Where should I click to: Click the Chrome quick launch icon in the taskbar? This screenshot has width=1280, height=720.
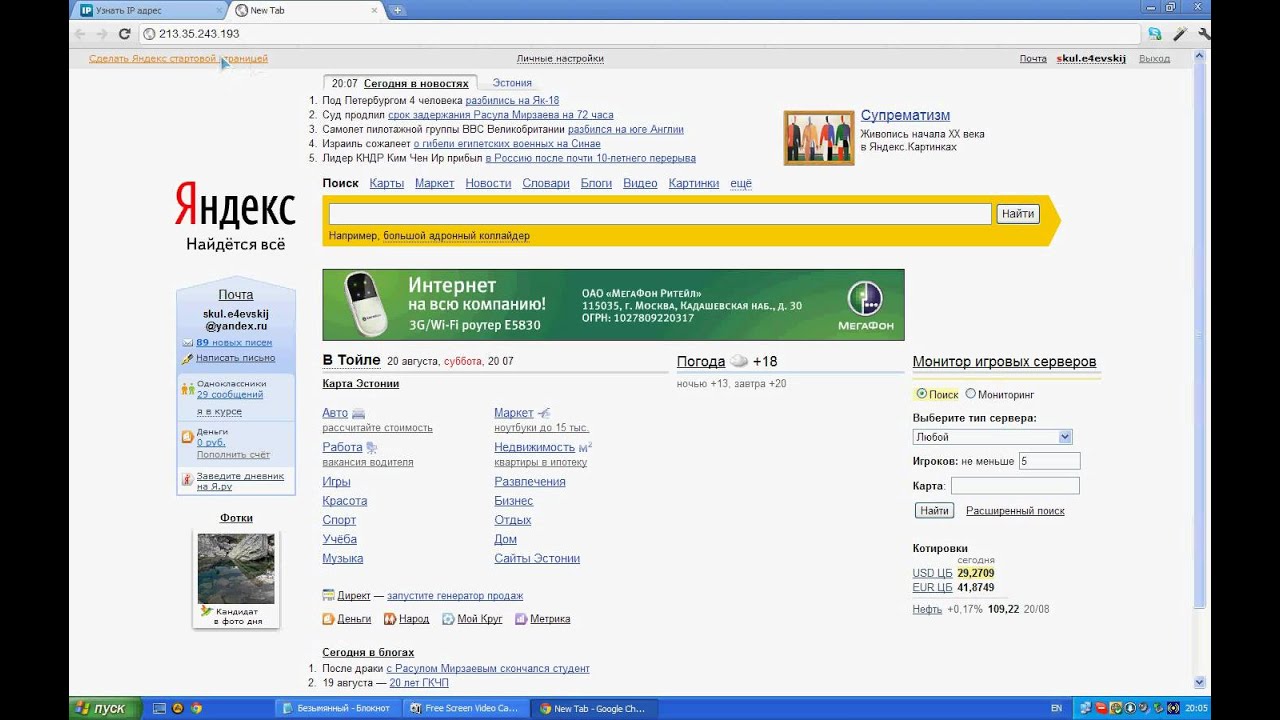pos(197,708)
